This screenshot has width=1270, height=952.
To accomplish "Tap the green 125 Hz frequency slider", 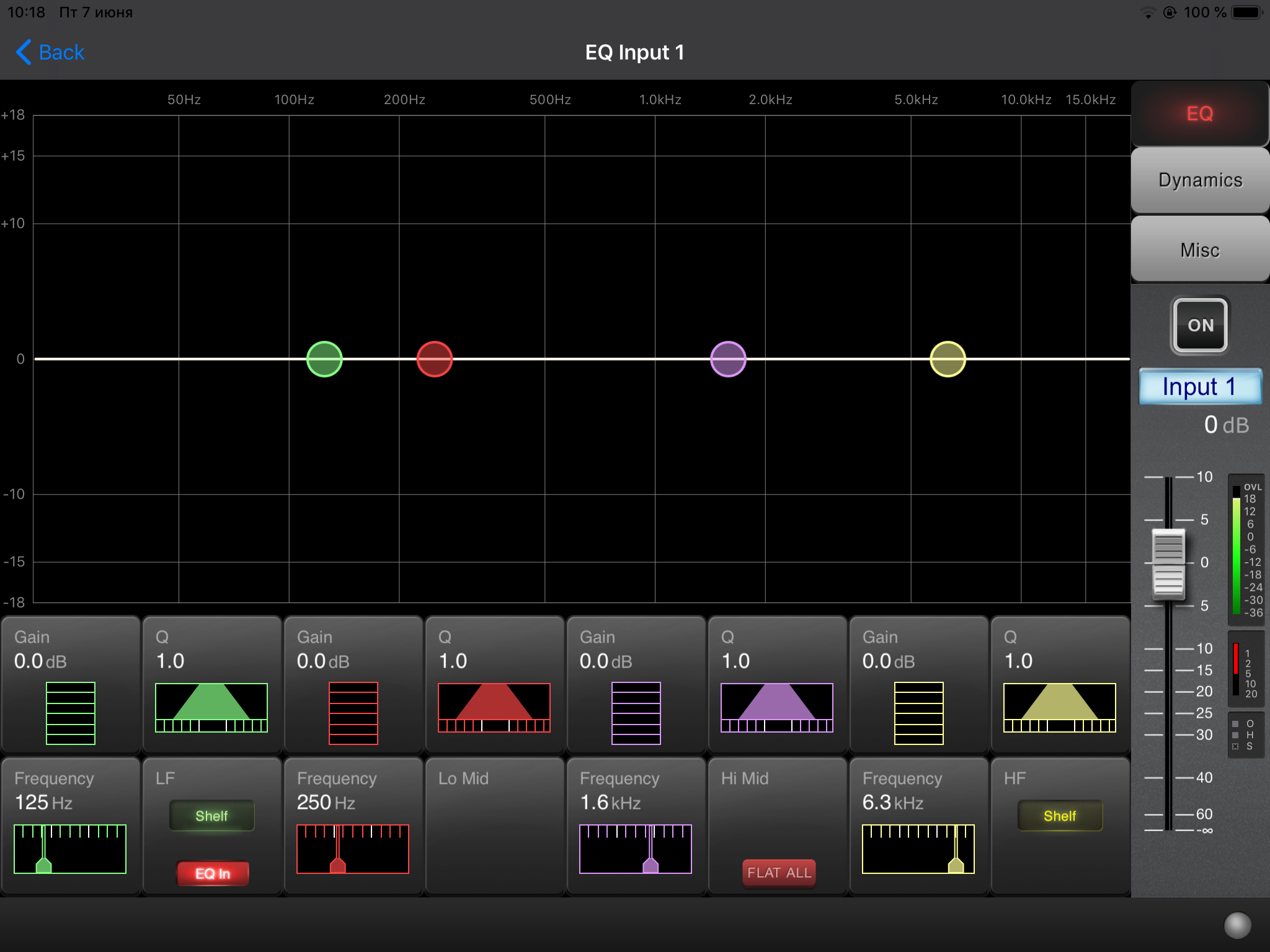I will tap(70, 849).
